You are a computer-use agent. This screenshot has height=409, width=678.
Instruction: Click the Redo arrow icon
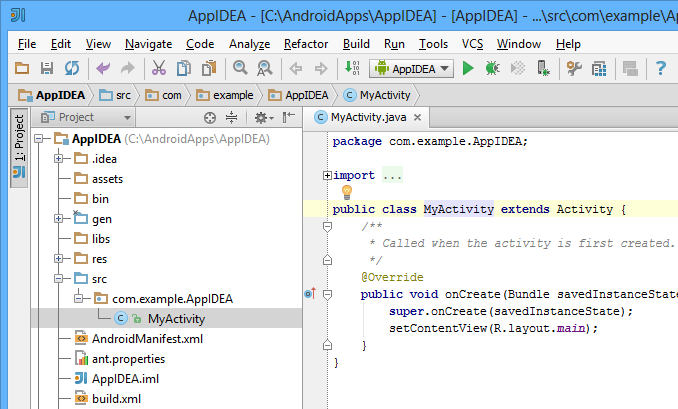coord(128,68)
